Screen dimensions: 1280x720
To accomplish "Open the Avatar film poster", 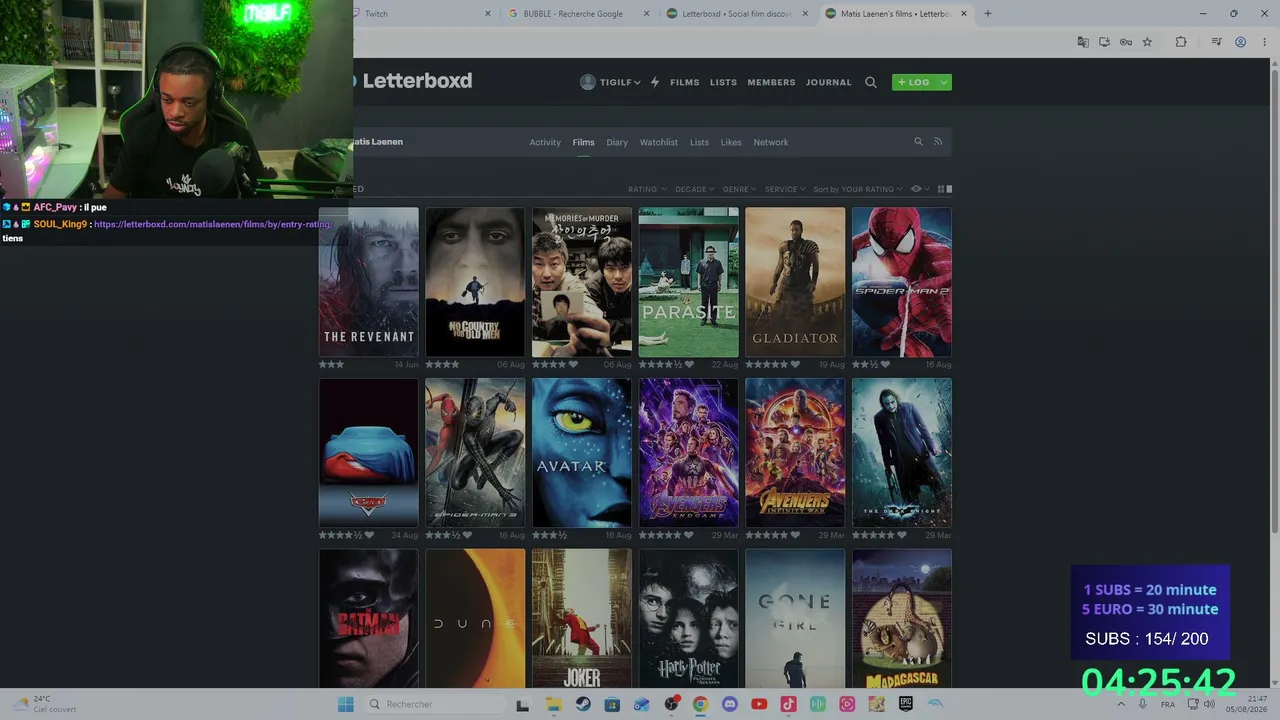I will (582, 453).
